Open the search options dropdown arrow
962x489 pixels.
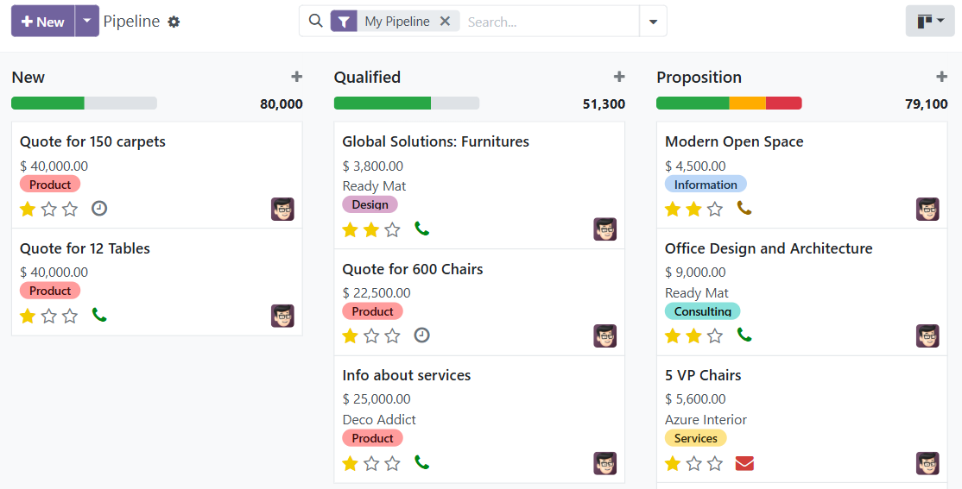pyautogui.click(x=653, y=21)
